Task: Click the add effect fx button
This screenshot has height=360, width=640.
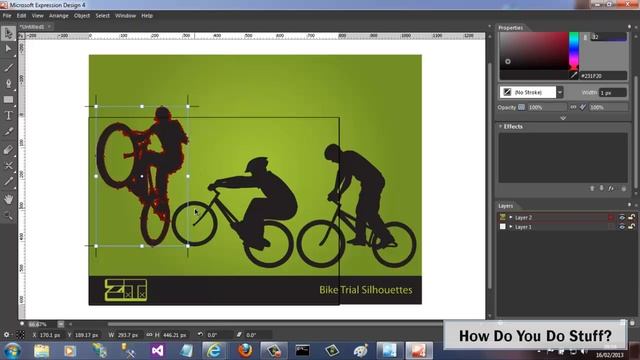Action: coord(611,189)
